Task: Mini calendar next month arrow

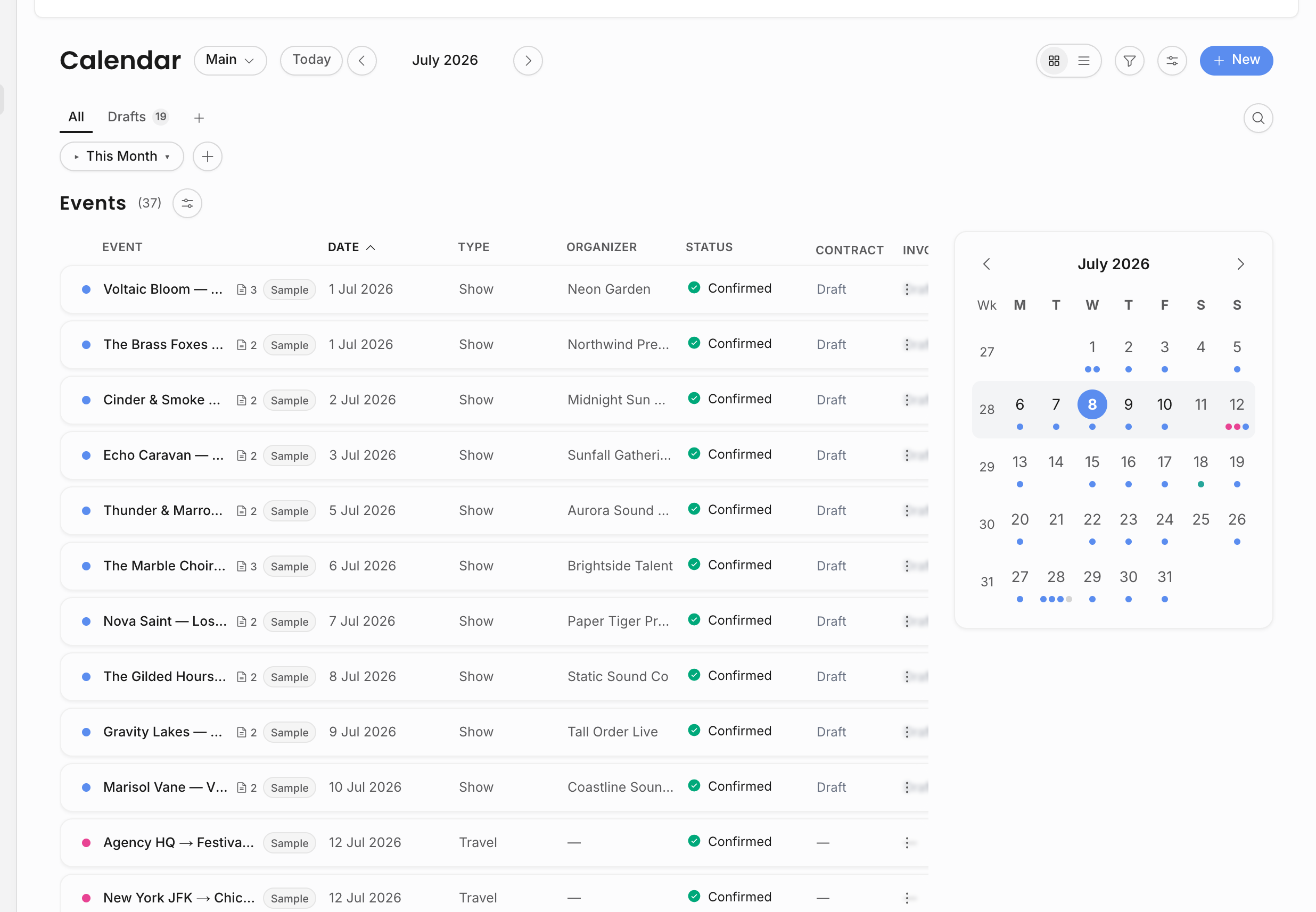Action: point(1240,264)
